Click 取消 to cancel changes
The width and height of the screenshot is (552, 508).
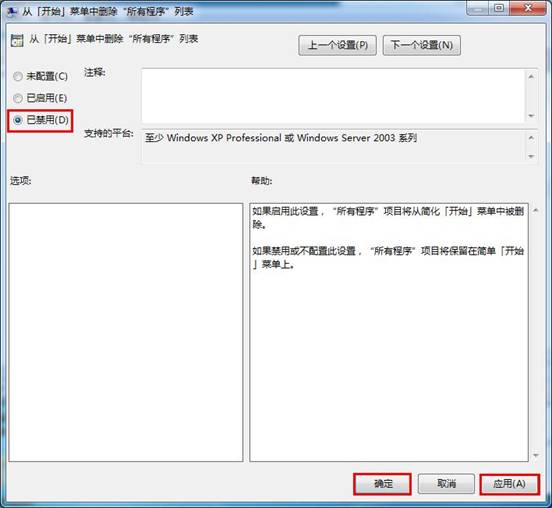446,484
